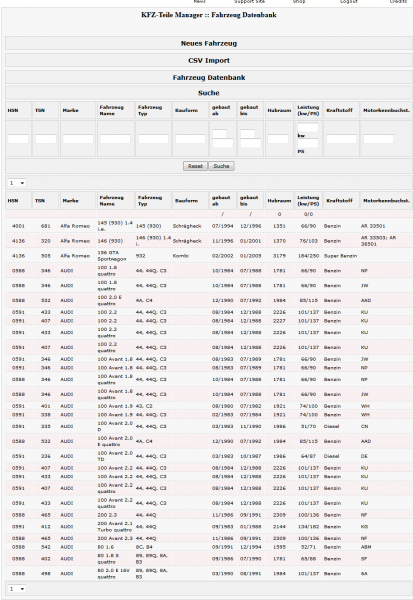Select the '145 (930) 1.4 i.e.' vehicle name

click(x=115, y=226)
